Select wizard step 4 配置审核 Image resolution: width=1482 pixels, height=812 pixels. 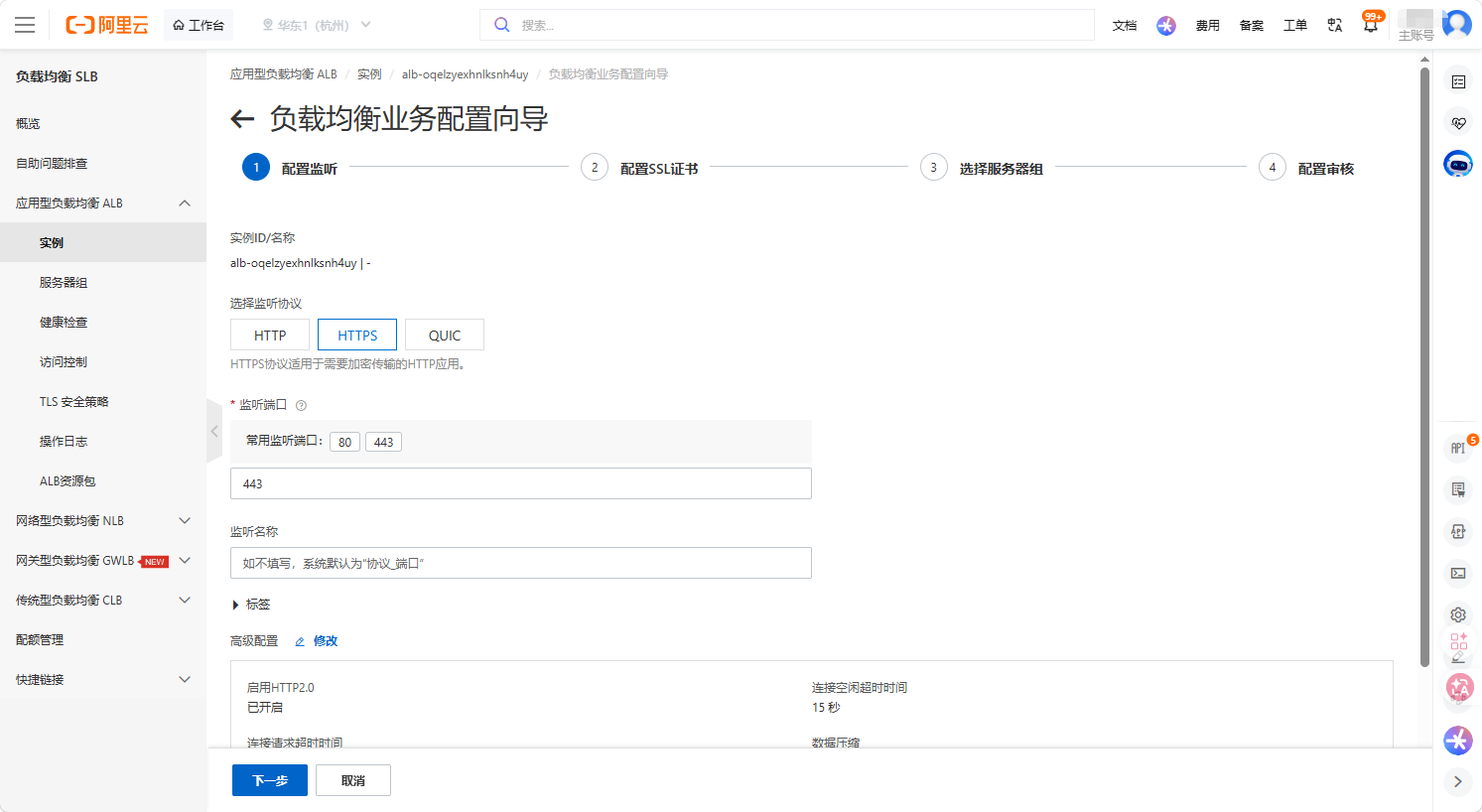click(x=1306, y=168)
